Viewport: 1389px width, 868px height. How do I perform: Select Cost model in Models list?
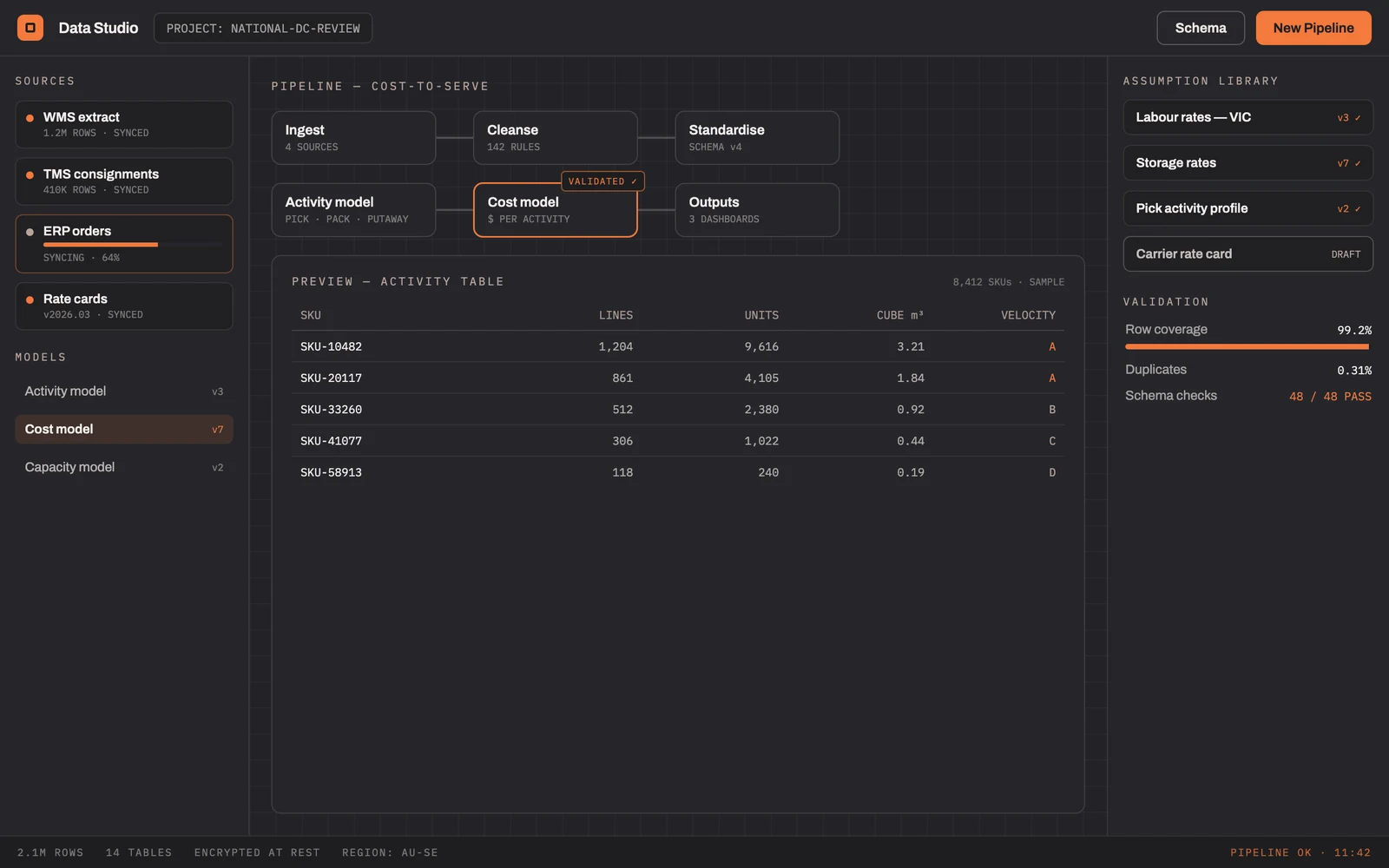tap(124, 430)
